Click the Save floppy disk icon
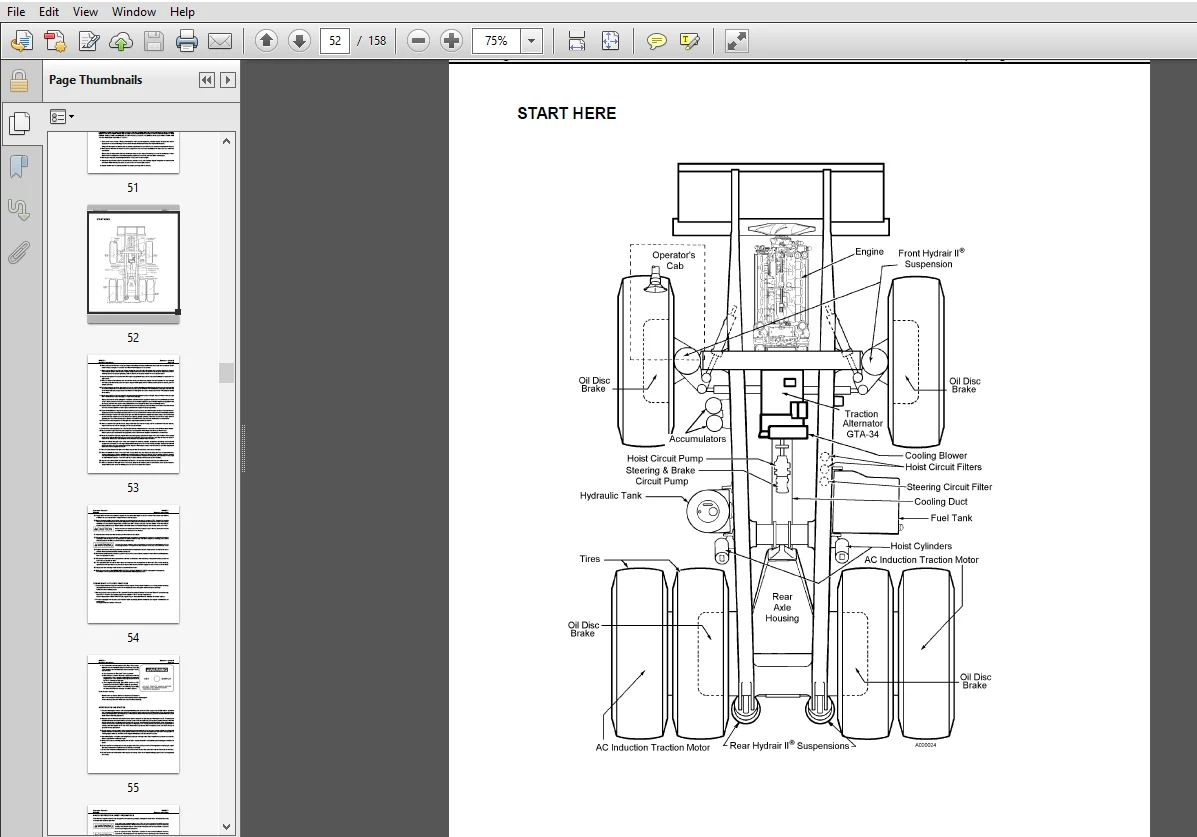This screenshot has height=837, width=1197. tap(153, 41)
